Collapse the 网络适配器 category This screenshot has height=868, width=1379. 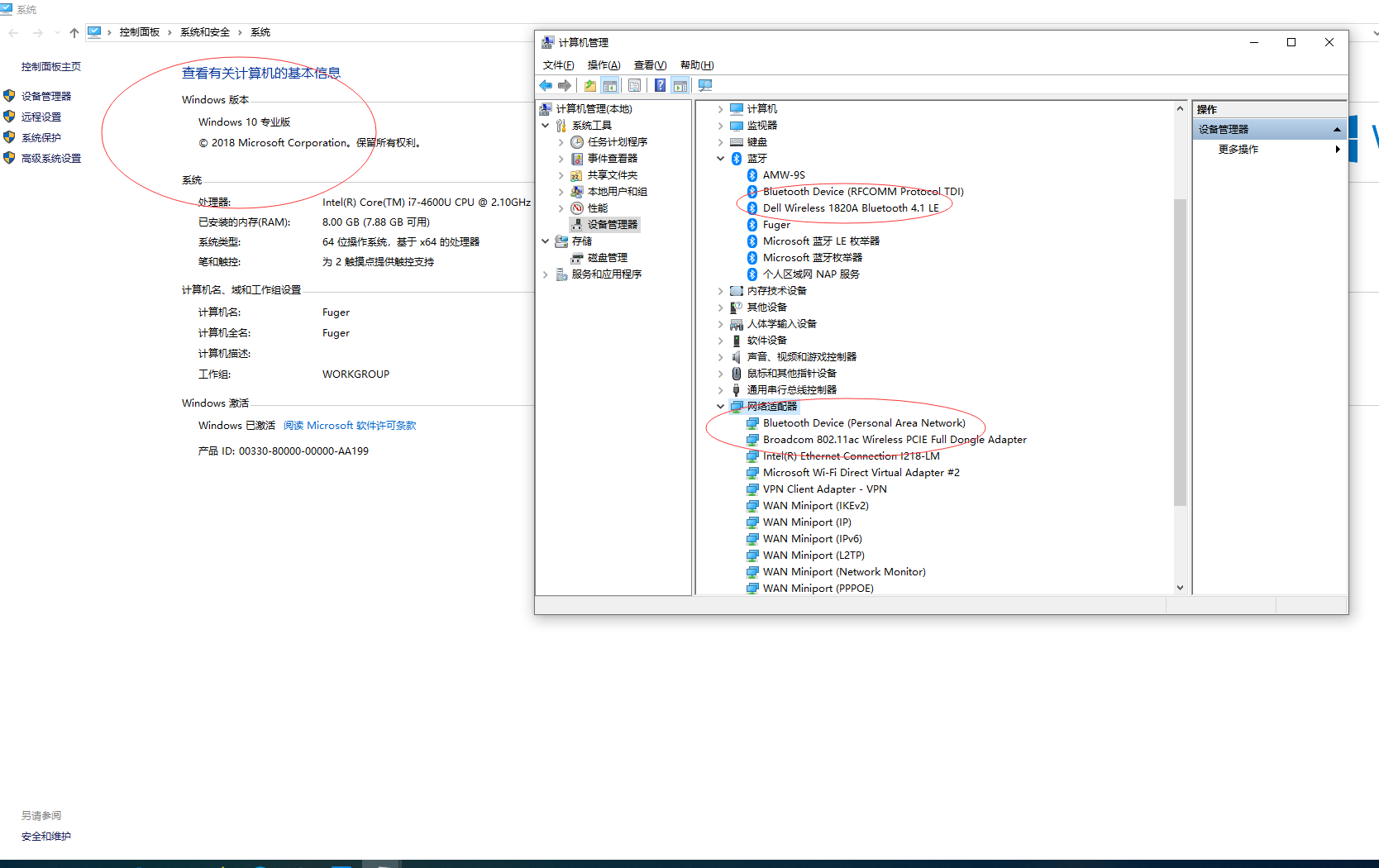[x=720, y=406]
